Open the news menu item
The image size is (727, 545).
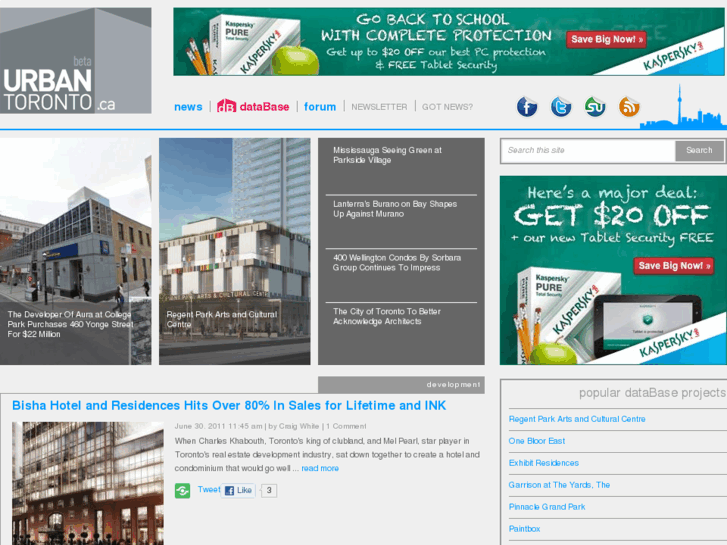pos(188,107)
